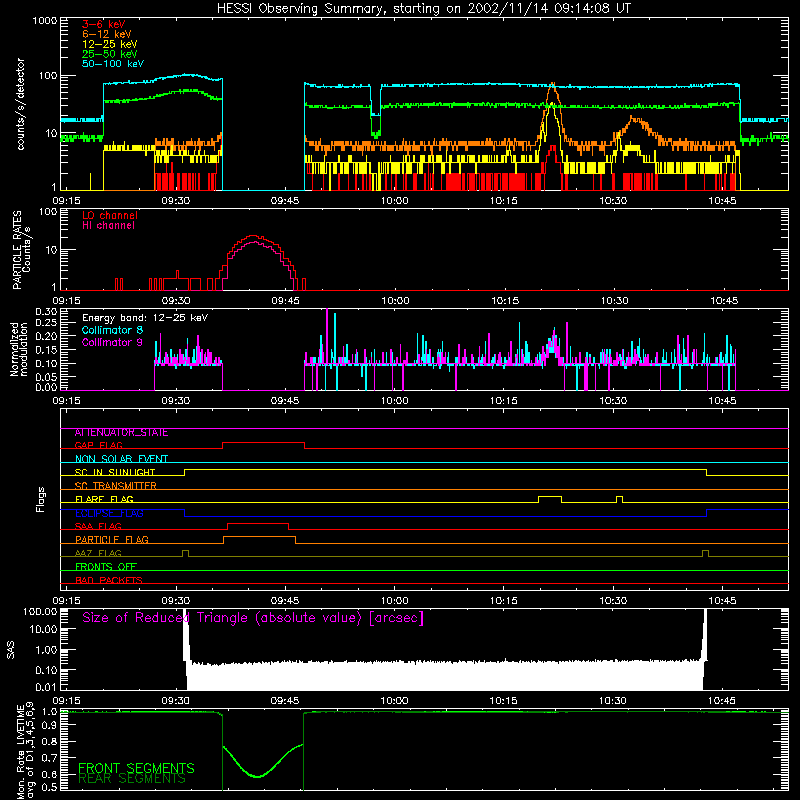The image size is (800, 800).
Task: Click the BAD_PACKETS flag label
Action: [x=109, y=581]
